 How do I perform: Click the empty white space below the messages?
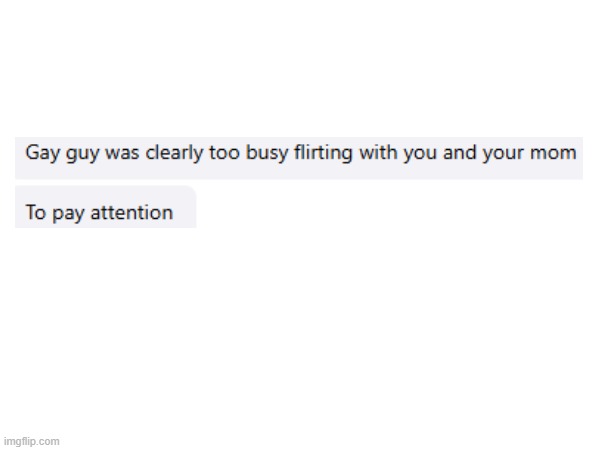pos(300,330)
